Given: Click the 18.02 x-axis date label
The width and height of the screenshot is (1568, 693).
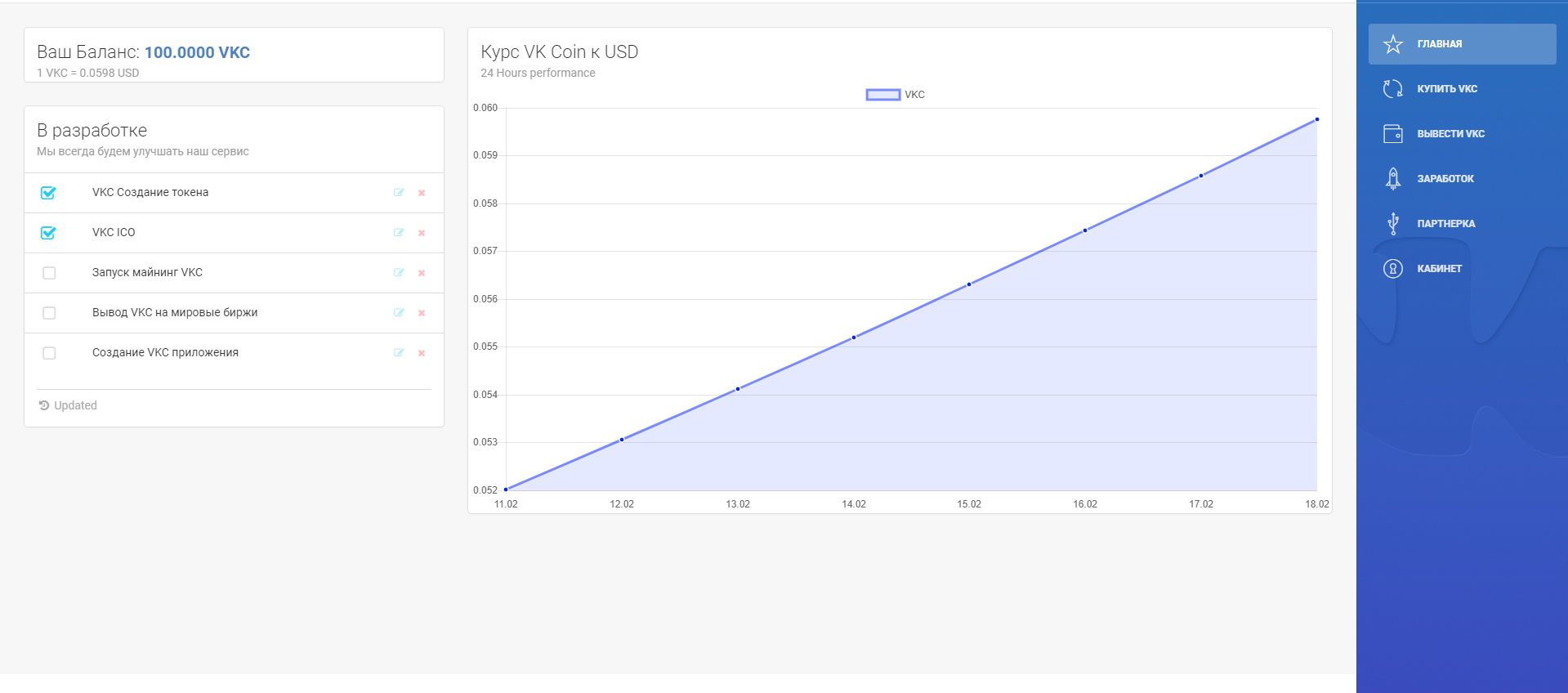Looking at the screenshot, I should 1317,504.
